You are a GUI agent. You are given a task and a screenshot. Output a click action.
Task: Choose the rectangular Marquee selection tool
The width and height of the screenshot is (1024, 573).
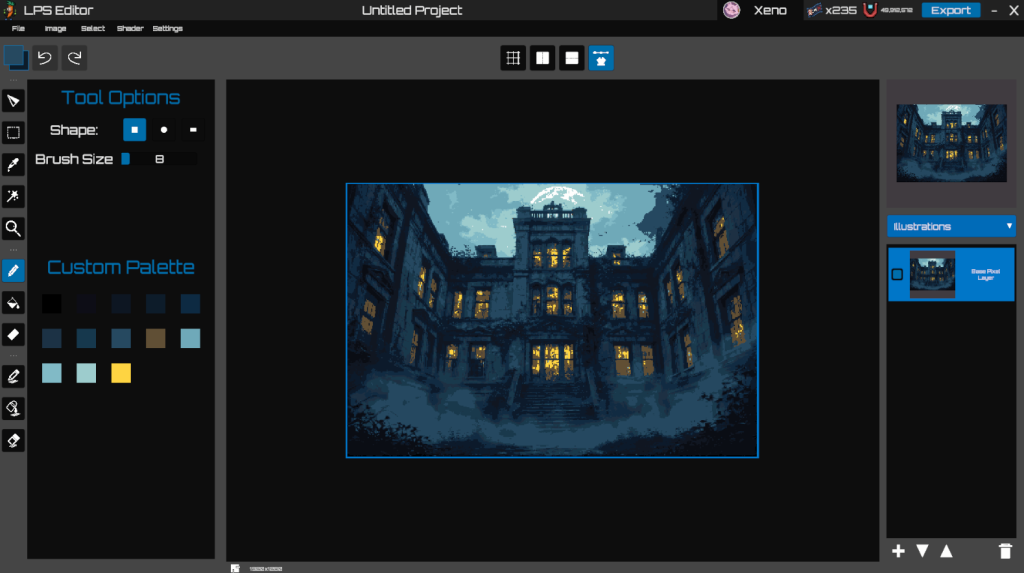13,132
